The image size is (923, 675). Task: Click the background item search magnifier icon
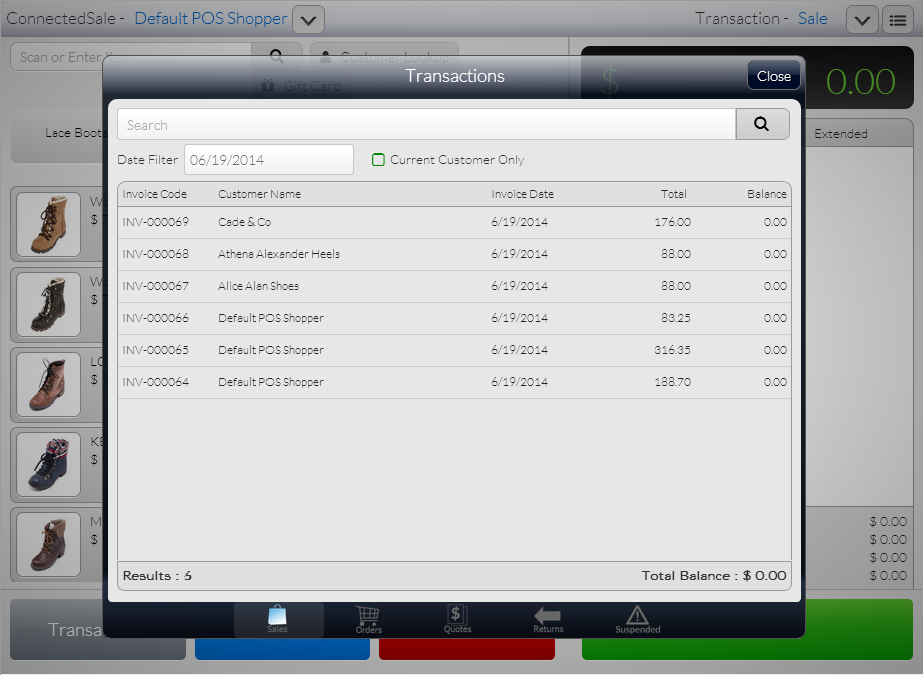pyautogui.click(x=277, y=56)
